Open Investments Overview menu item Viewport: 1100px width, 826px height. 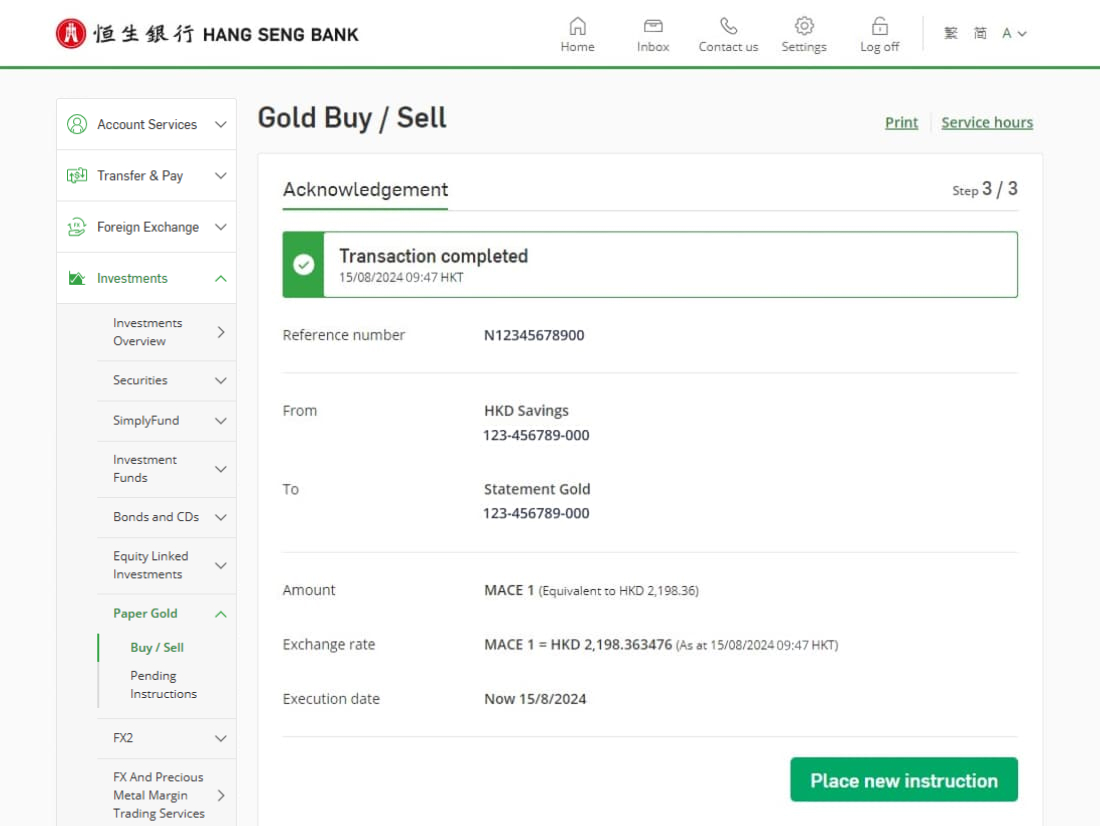click(148, 332)
